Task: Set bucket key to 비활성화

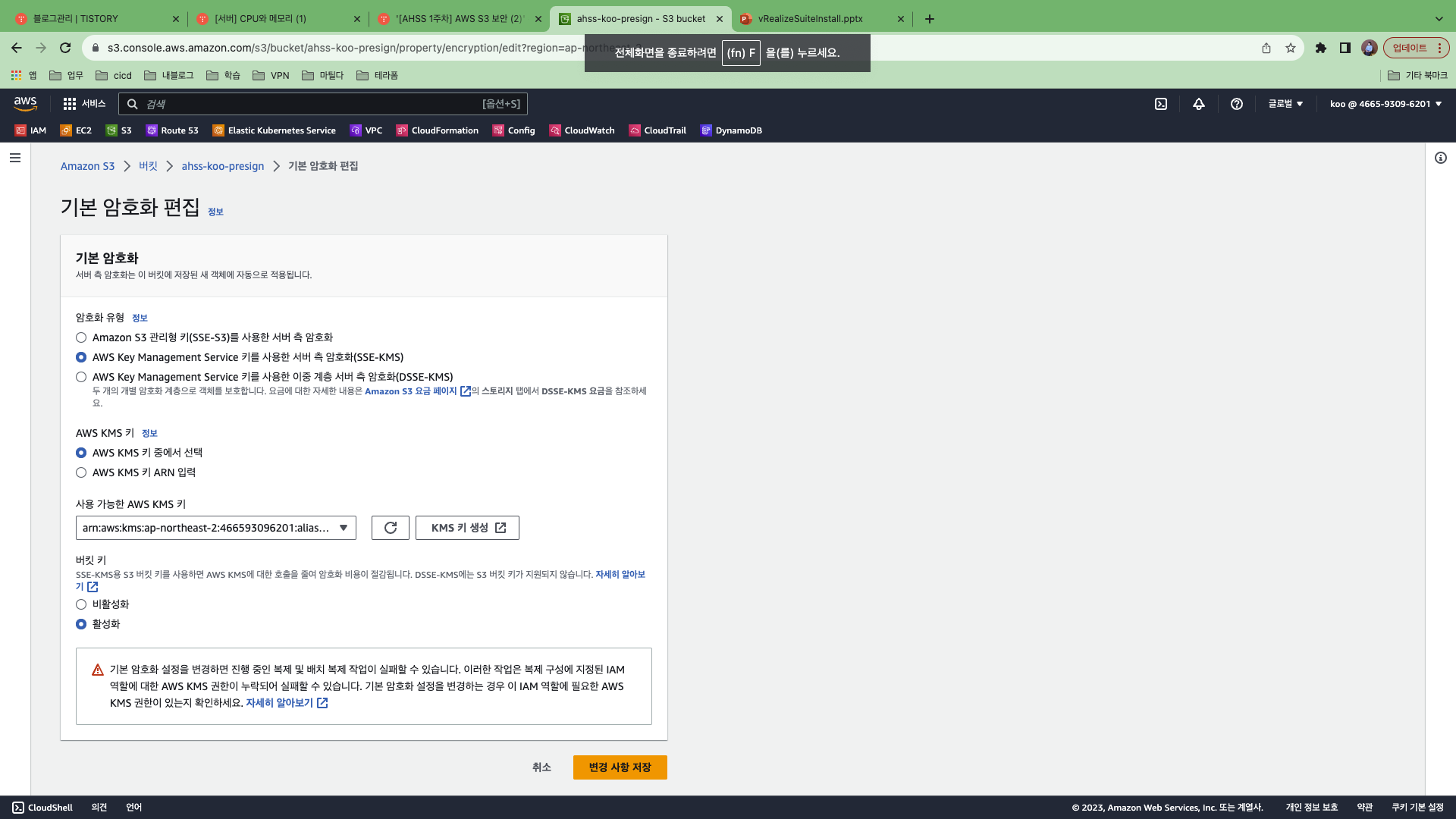Action: pos(81,604)
